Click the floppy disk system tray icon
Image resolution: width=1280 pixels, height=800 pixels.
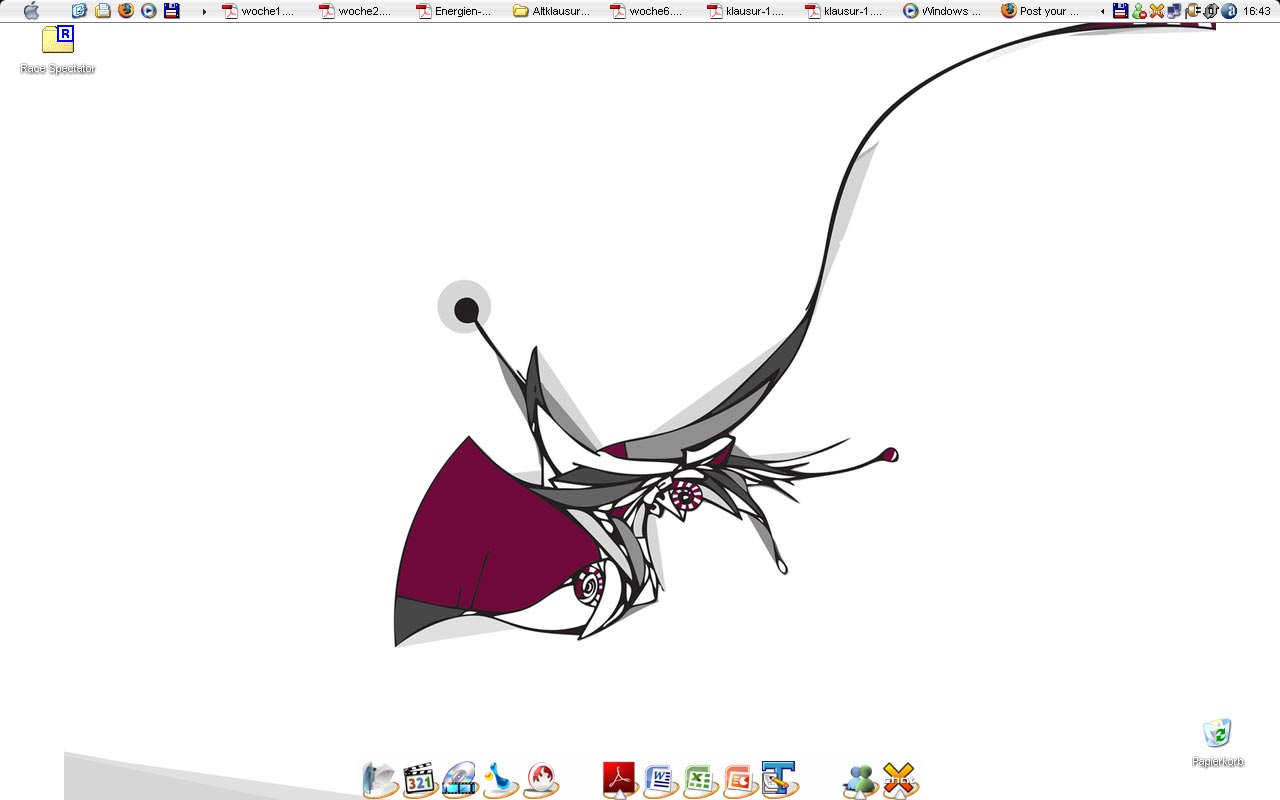(x=1121, y=11)
